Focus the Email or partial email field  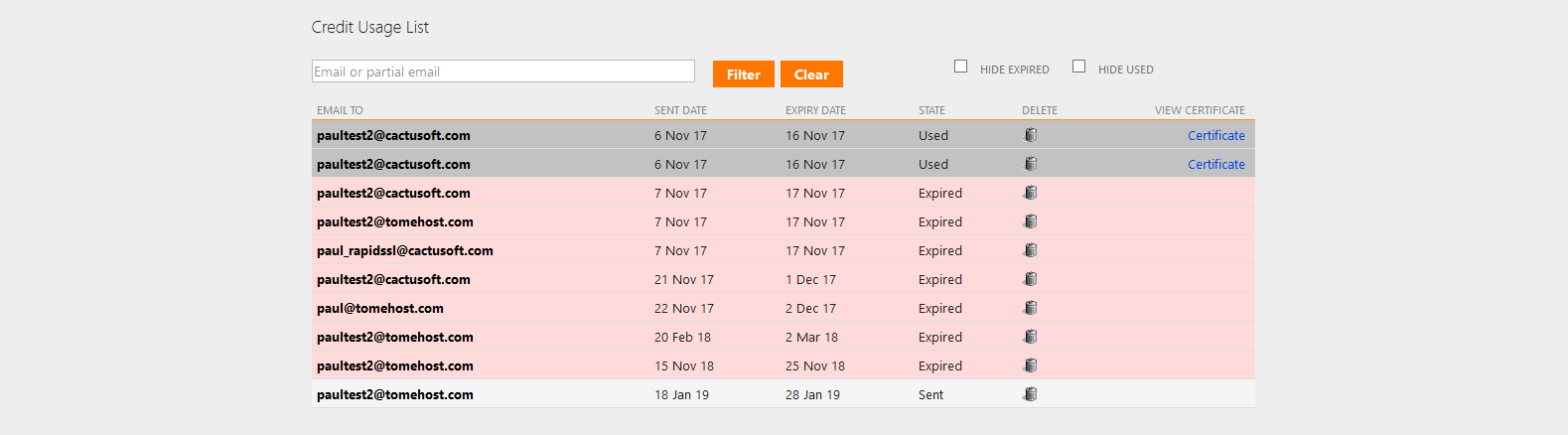pos(503,72)
